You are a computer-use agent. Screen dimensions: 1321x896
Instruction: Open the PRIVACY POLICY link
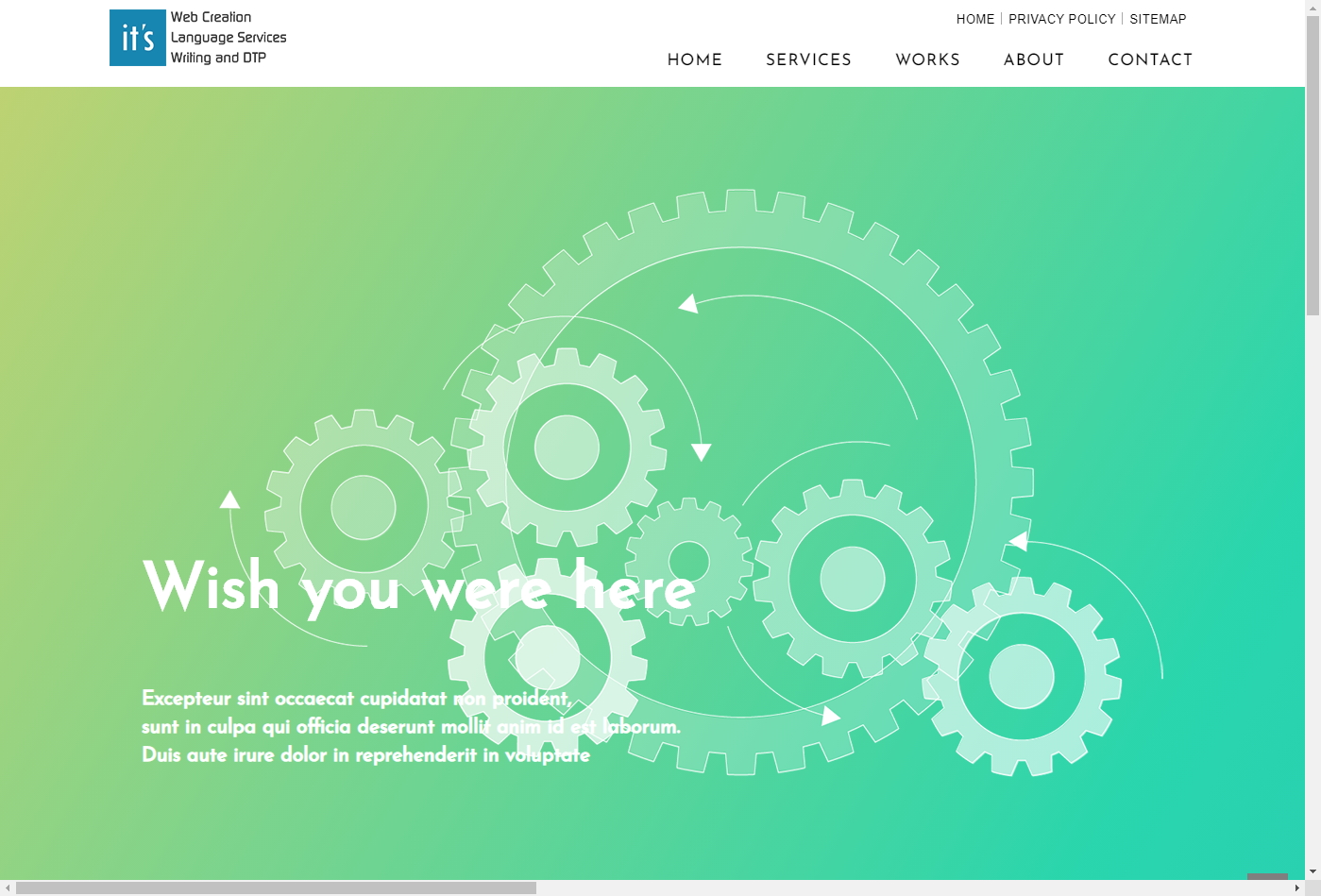(1061, 19)
